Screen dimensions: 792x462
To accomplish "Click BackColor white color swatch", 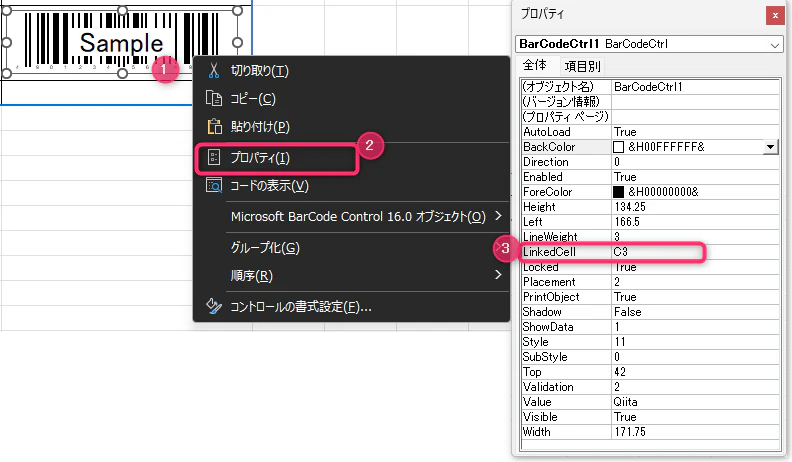I will (618, 147).
